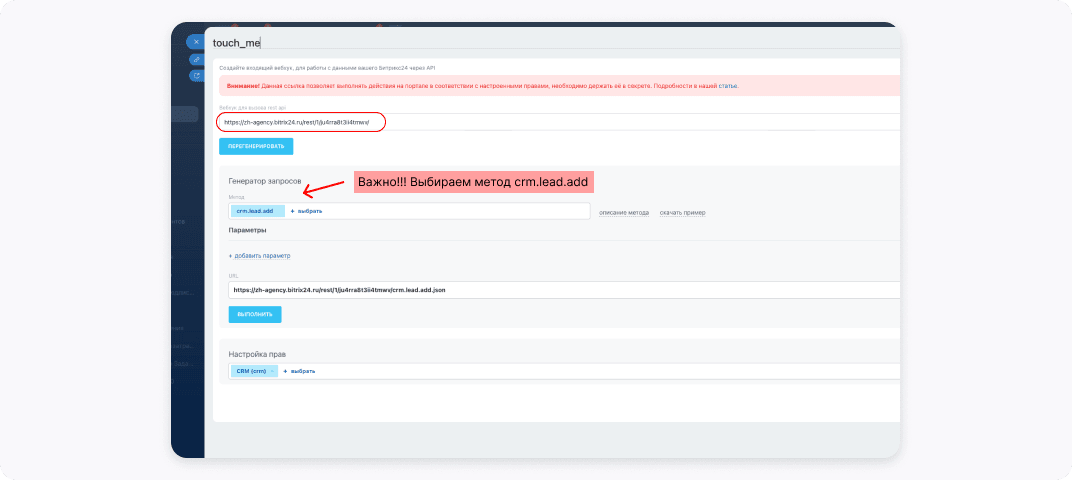This screenshot has width=1072, height=480.
Task: Copy link via chain icon on side
Action: click(197, 59)
